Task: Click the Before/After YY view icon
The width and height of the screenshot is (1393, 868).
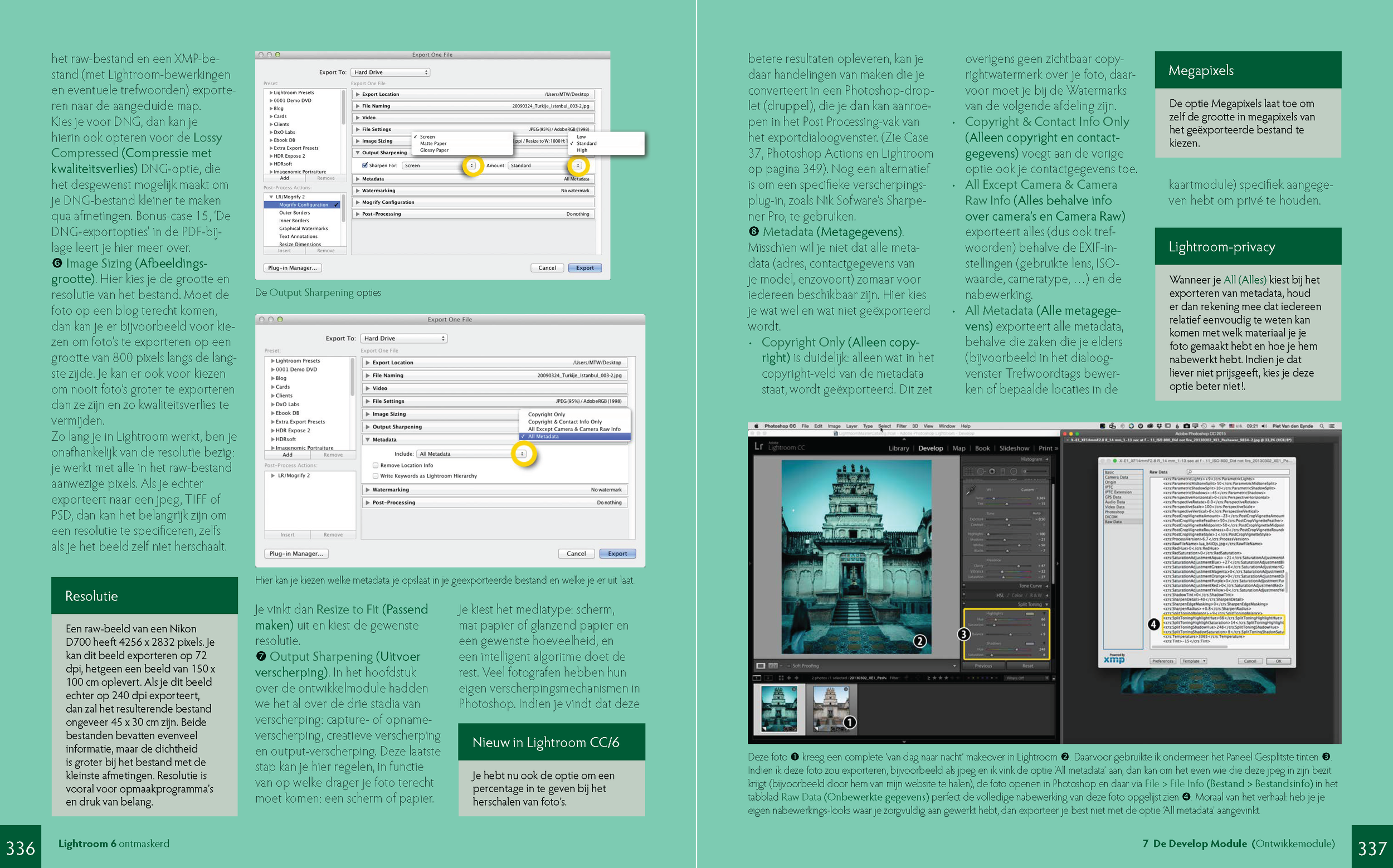Action: pos(773,666)
